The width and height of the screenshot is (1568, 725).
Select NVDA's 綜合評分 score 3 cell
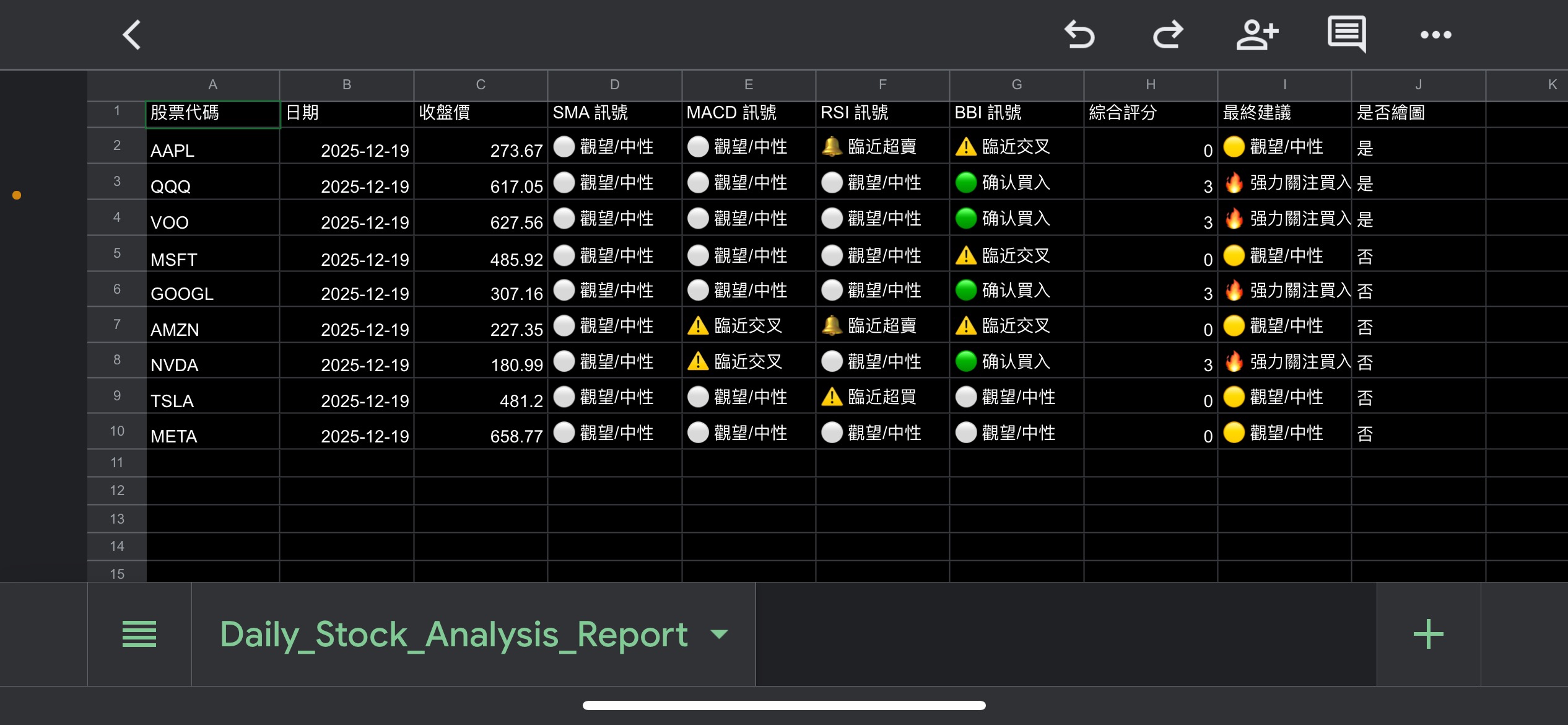pos(1151,361)
